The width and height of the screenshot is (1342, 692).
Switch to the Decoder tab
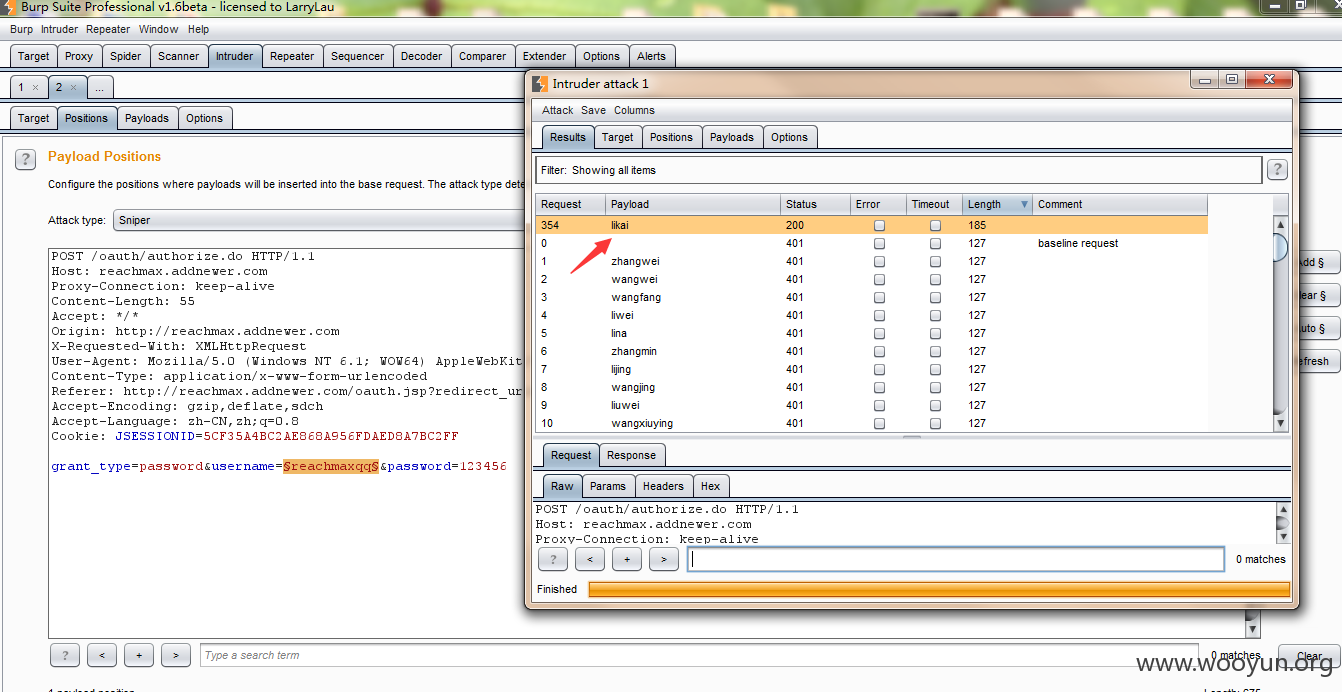click(422, 57)
